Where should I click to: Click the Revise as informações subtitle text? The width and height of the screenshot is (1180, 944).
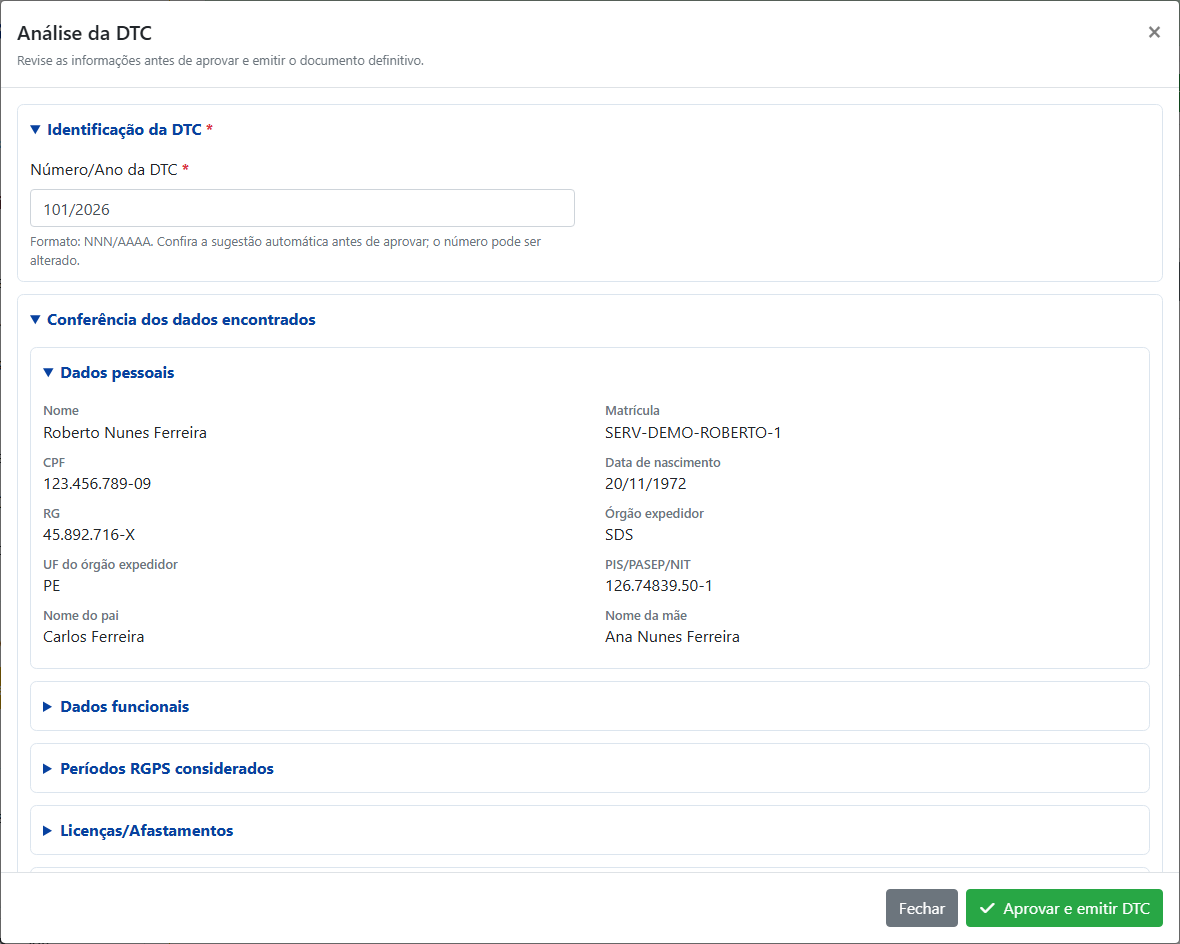(x=220, y=60)
